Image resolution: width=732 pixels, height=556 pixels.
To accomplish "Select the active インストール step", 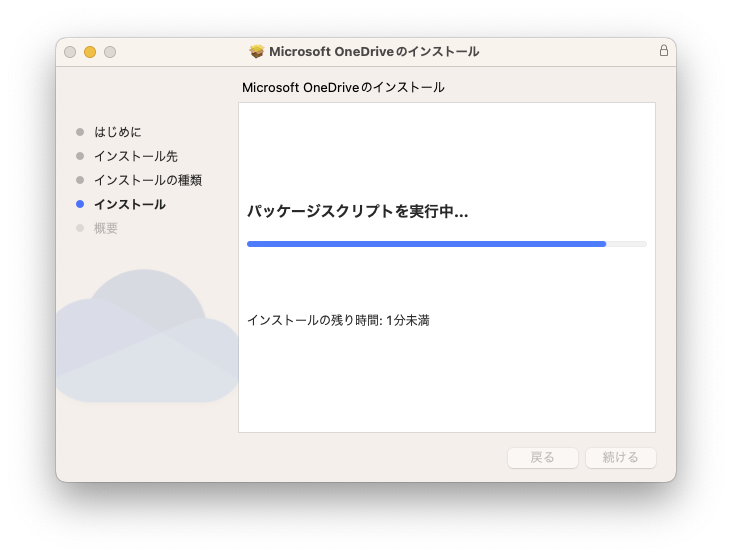I will coord(130,204).
